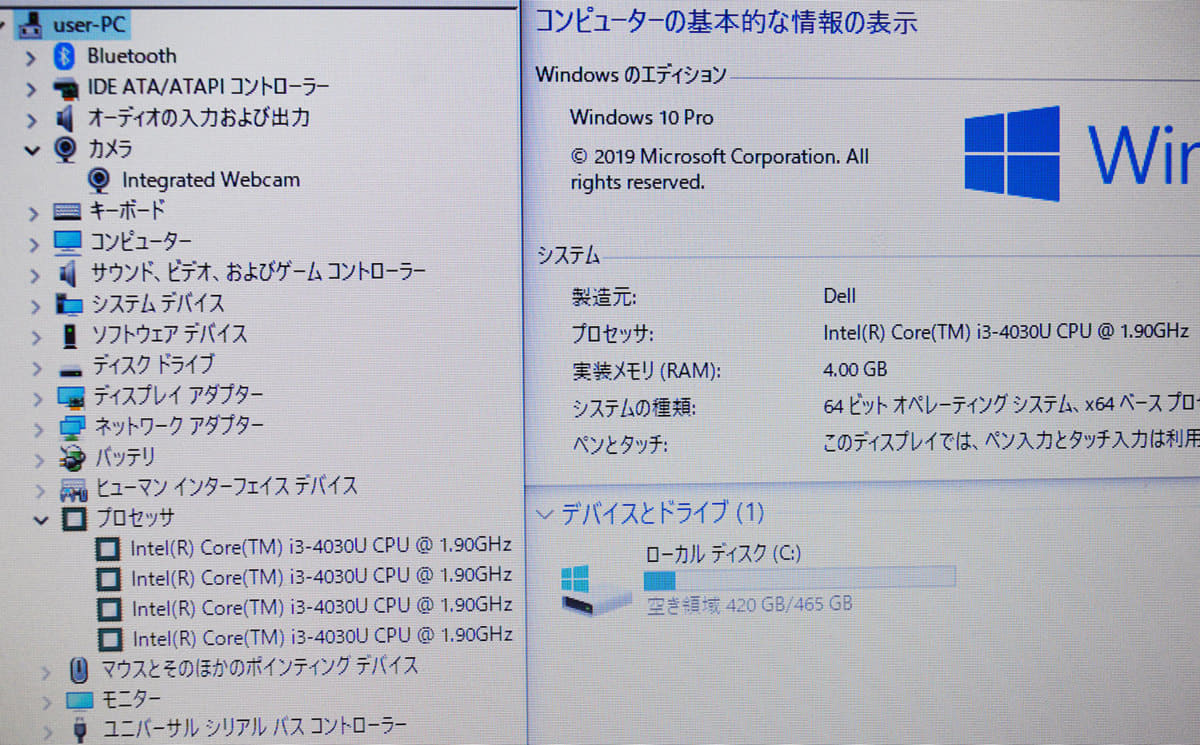Select the last i3-4030U CPU entry
Image resolution: width=1200 pixels, height=745 pixels.
[x=322, y=636]
